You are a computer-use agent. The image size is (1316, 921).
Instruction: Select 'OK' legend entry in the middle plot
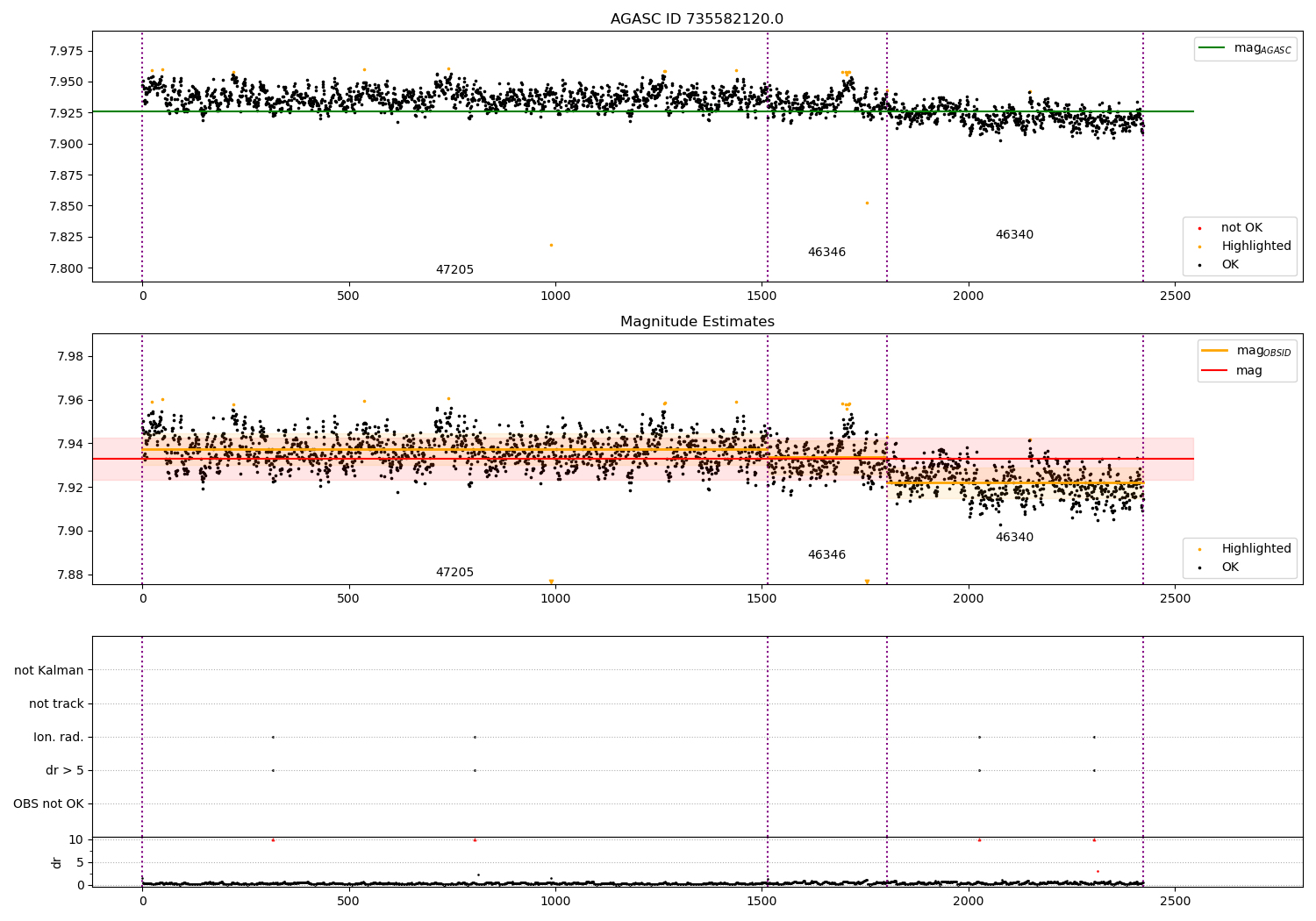tap(1230, 568)
